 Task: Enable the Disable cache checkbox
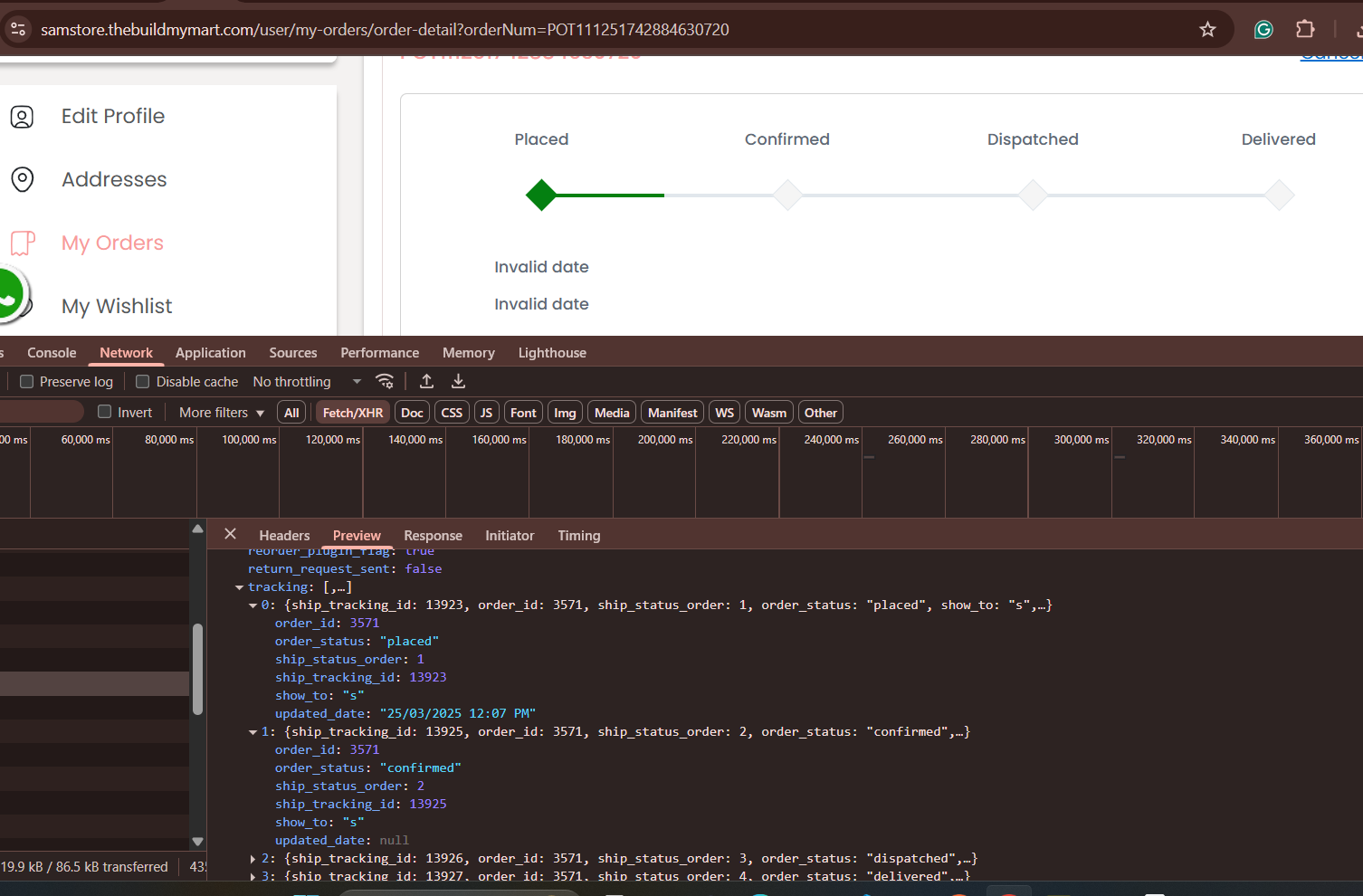click(x=142, y=382)
